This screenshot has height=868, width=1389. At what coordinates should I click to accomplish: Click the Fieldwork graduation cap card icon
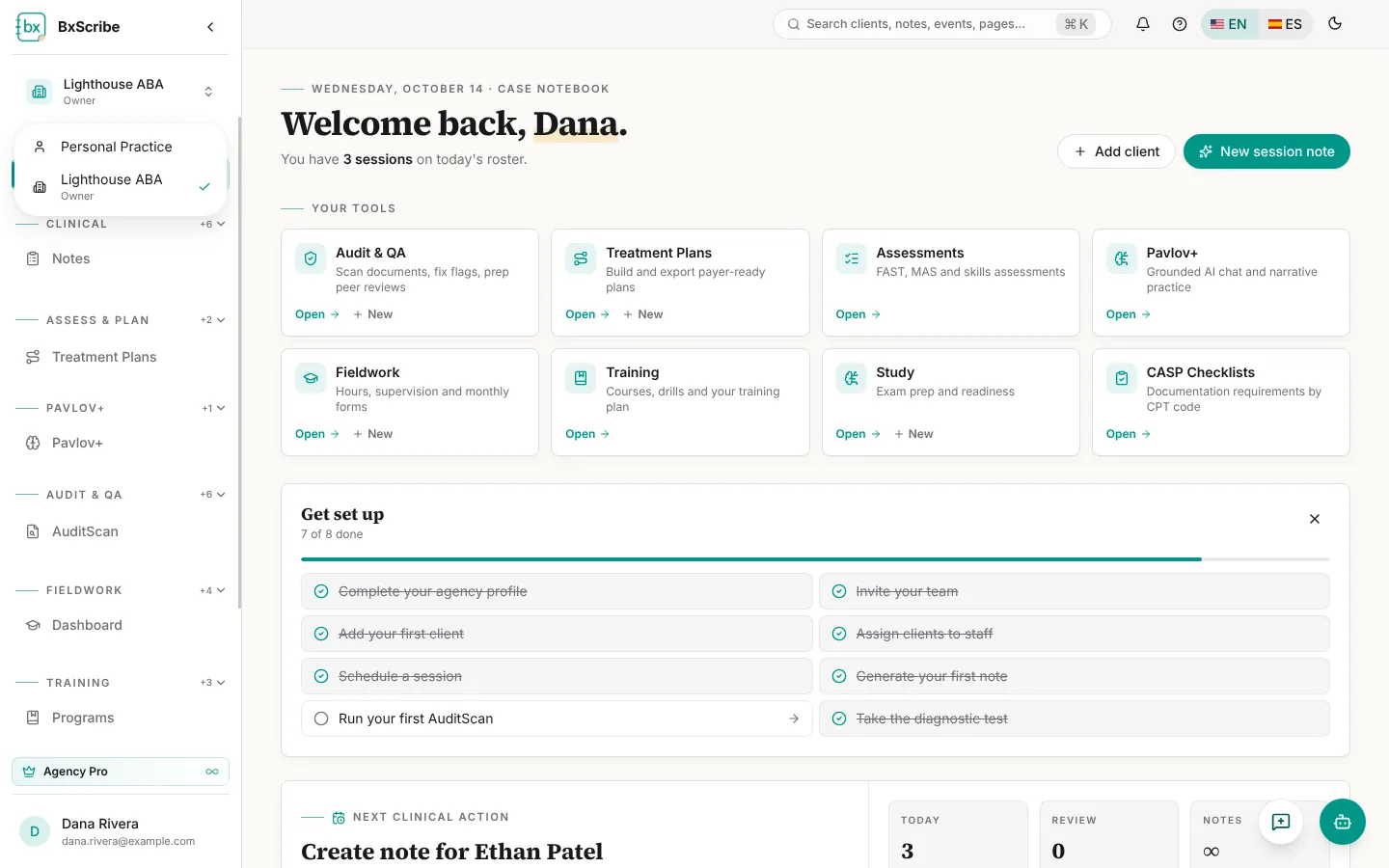click(x=311, y=378)
